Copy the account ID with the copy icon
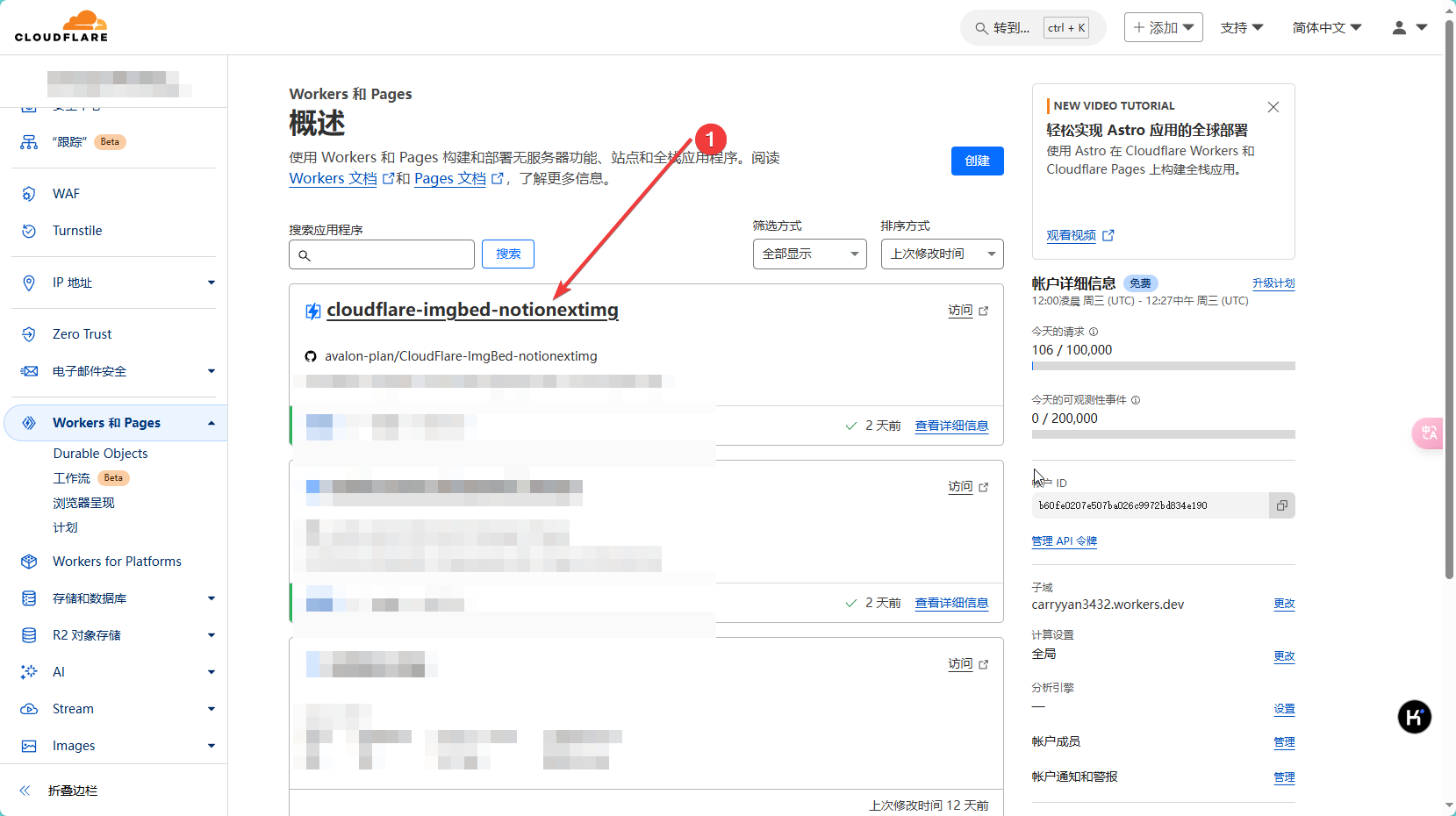The image size is (1456, 816). pyautogui.click(x=1282, y=505)
